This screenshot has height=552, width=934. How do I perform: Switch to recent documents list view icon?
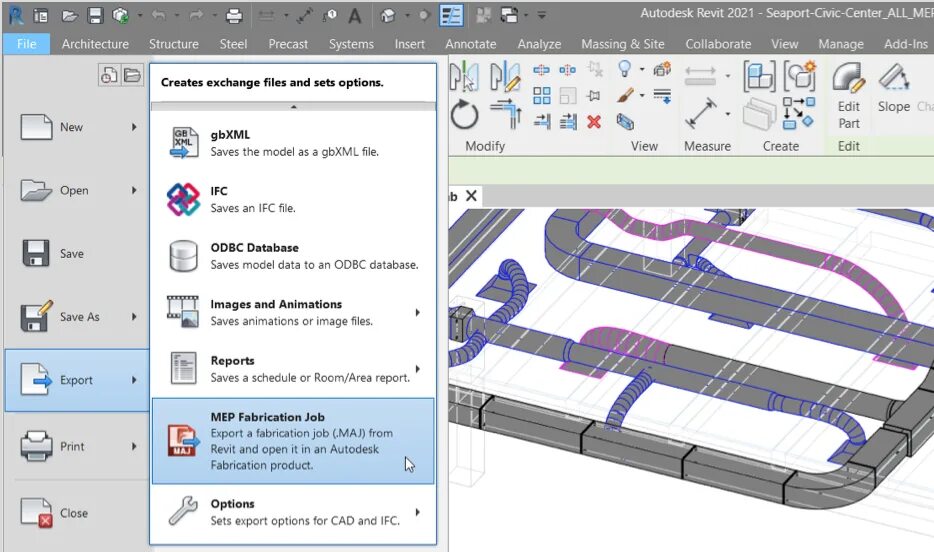click(x=108, y=76)
